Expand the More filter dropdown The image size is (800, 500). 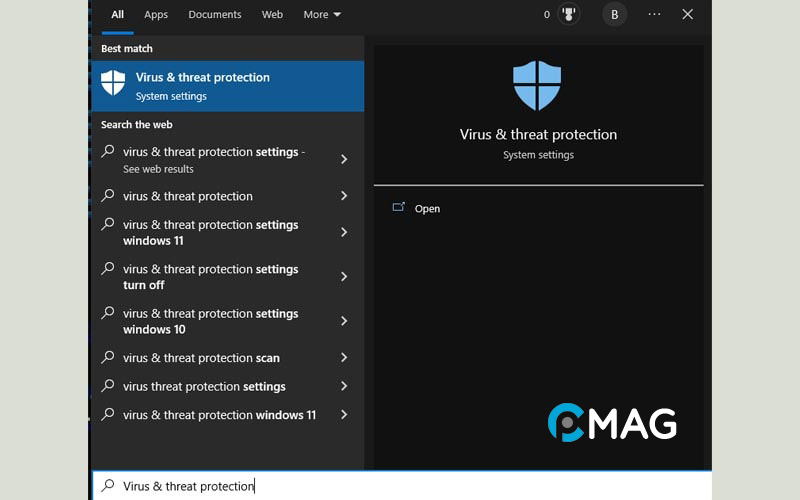point(322,15)
